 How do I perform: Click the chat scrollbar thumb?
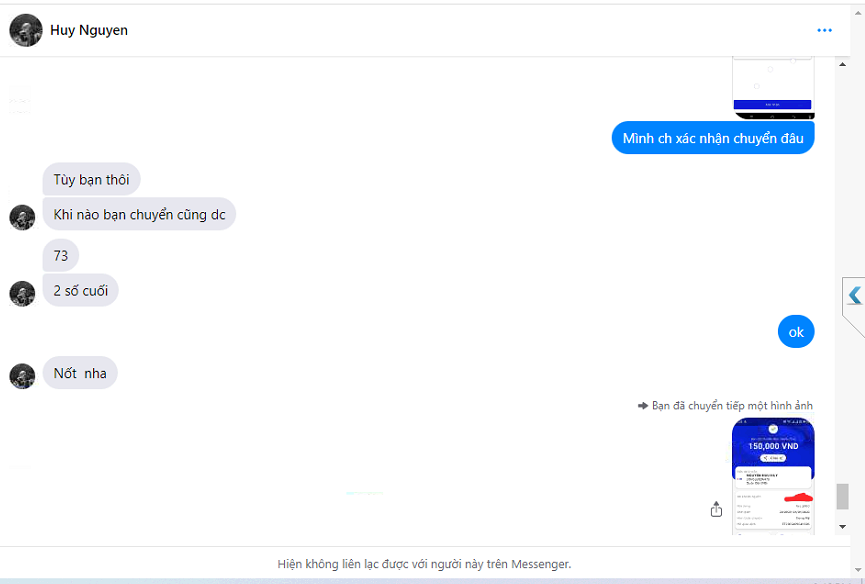click(842, 496)
